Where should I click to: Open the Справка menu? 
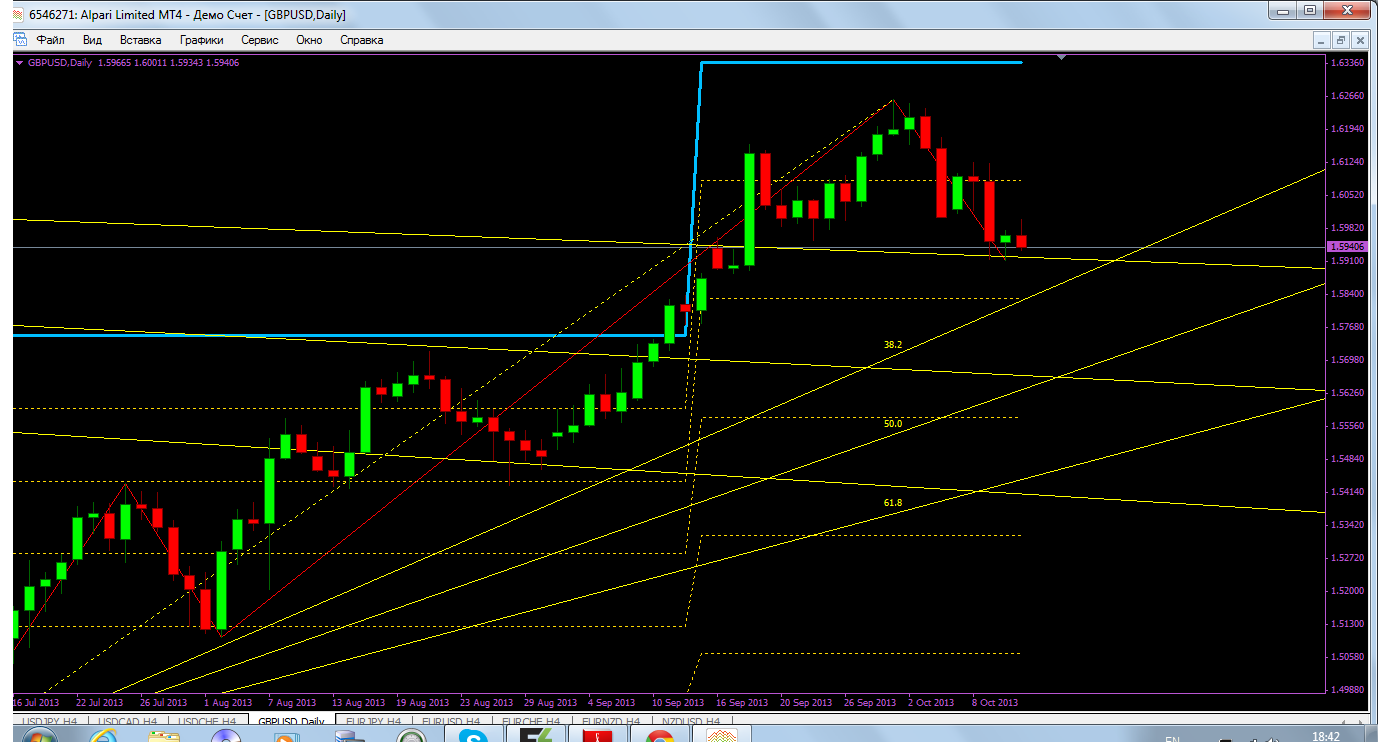(x=362, y=40)
